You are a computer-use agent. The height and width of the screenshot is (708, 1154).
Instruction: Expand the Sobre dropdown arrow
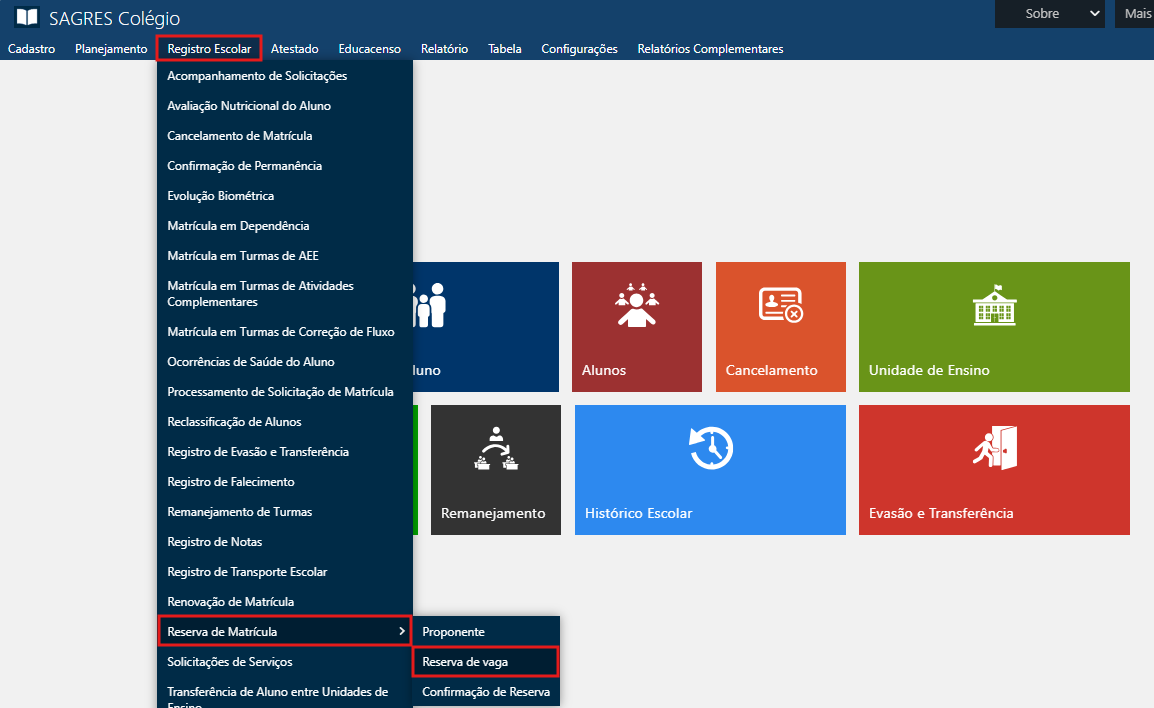pyautogui.click(x=1094, y=13)
